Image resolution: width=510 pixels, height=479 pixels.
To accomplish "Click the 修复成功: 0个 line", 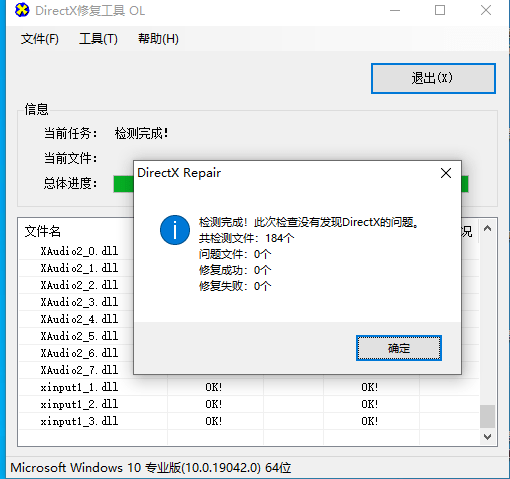I will pyautogui.click(x=235, y=270).
